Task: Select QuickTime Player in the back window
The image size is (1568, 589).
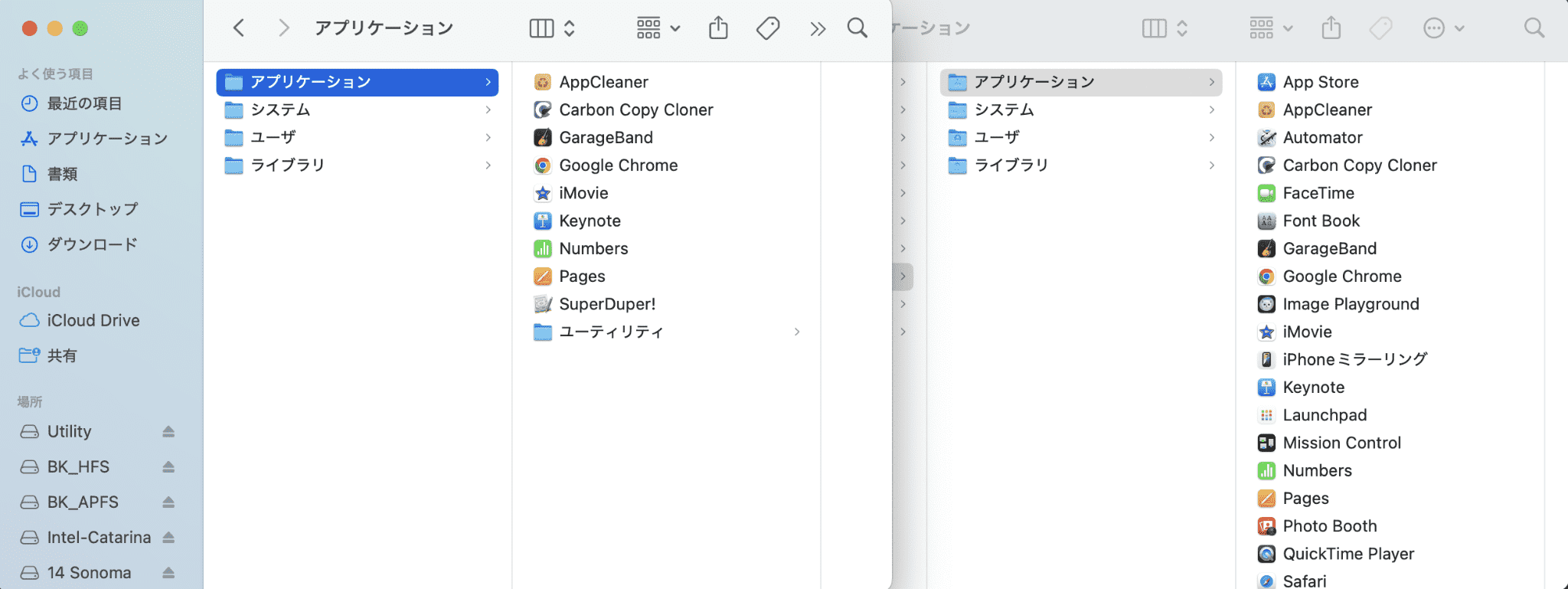Action: click(1335, 554)
